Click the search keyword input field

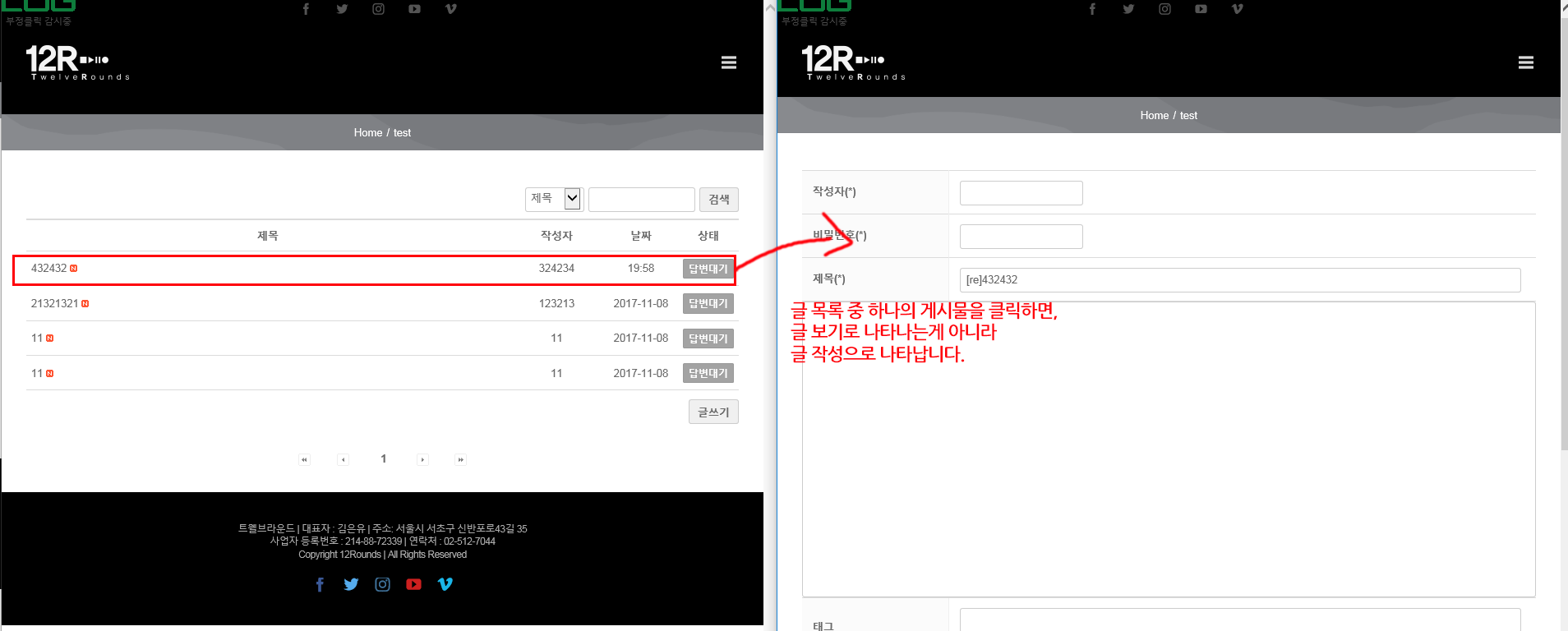(x=641, y=200)
